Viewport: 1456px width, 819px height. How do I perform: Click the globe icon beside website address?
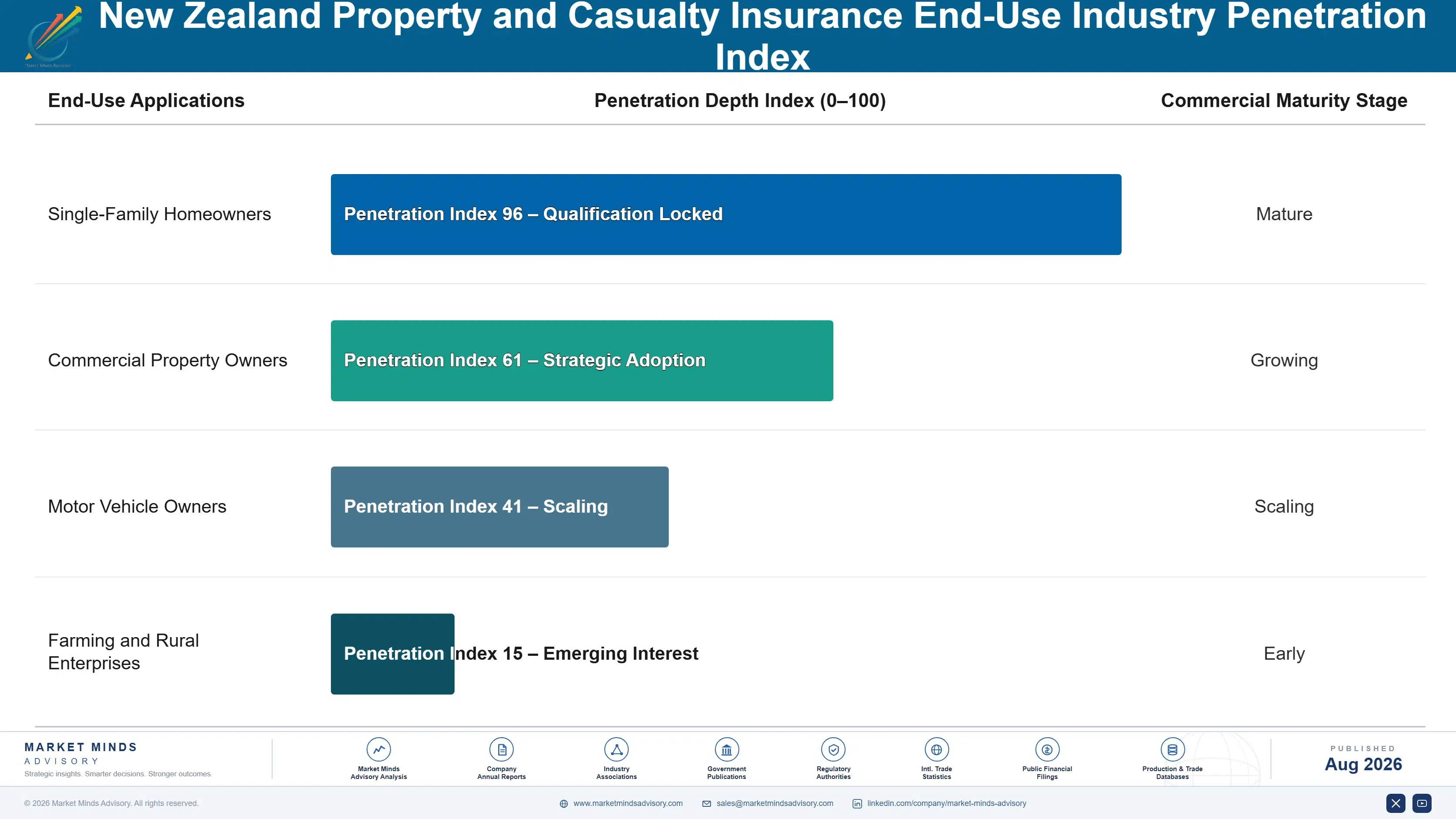pos(563,804)
